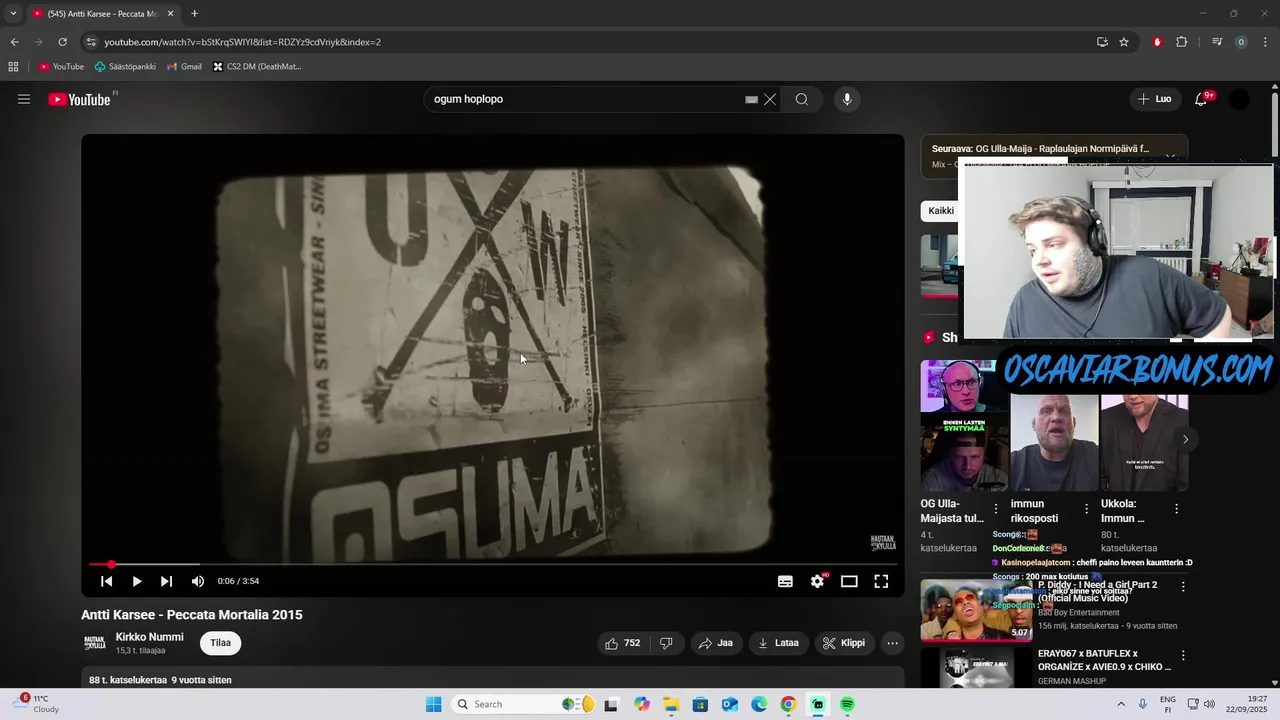
Task: Open options for the Ukkola: Immun short
Action: [1176, 509]
